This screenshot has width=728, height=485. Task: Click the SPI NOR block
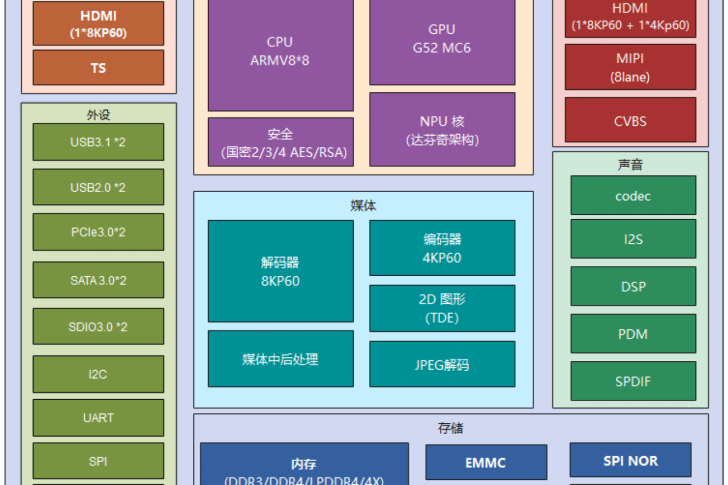[x=630, y=461]
